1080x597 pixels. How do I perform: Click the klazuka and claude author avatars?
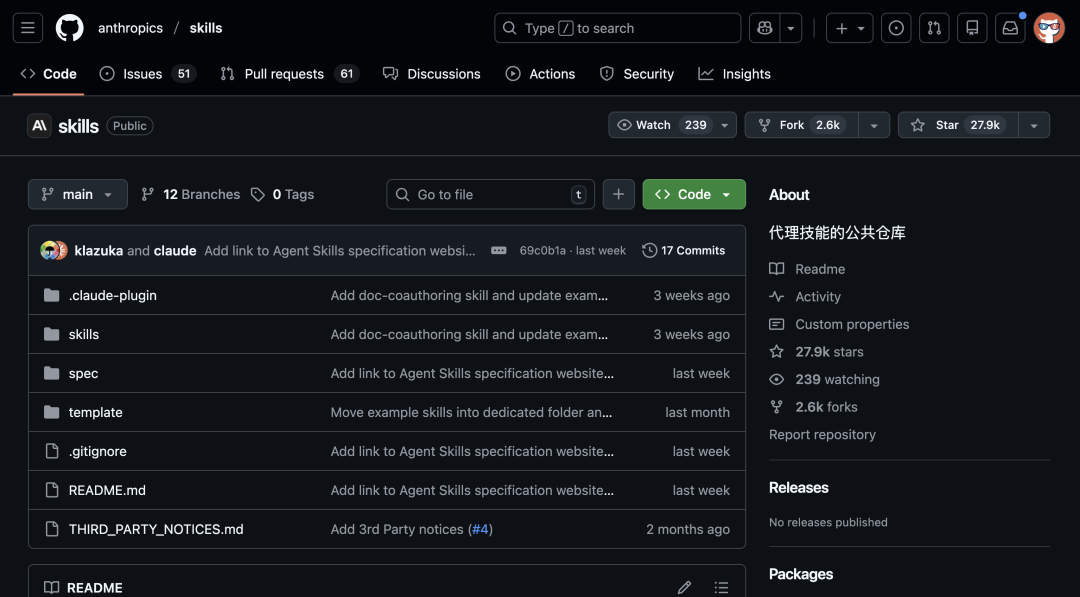[54, 251]
